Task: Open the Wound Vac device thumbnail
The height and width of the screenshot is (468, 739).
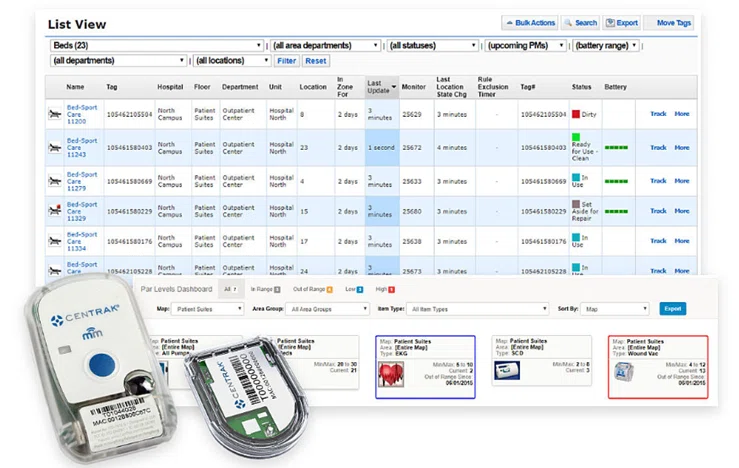Action: tap(624, 372)
